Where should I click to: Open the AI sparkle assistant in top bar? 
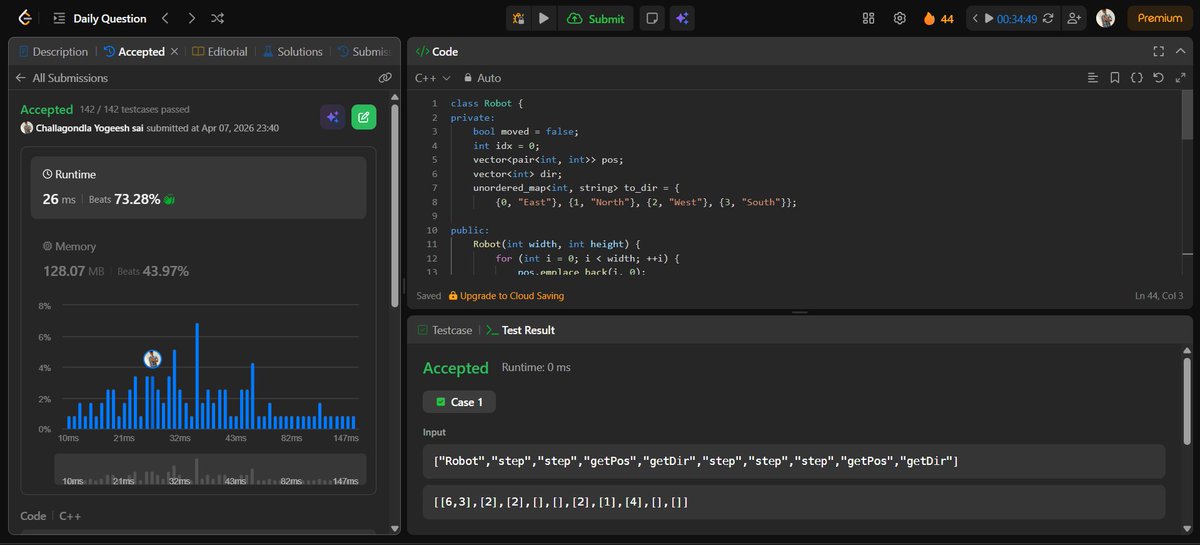coord(682,18)
